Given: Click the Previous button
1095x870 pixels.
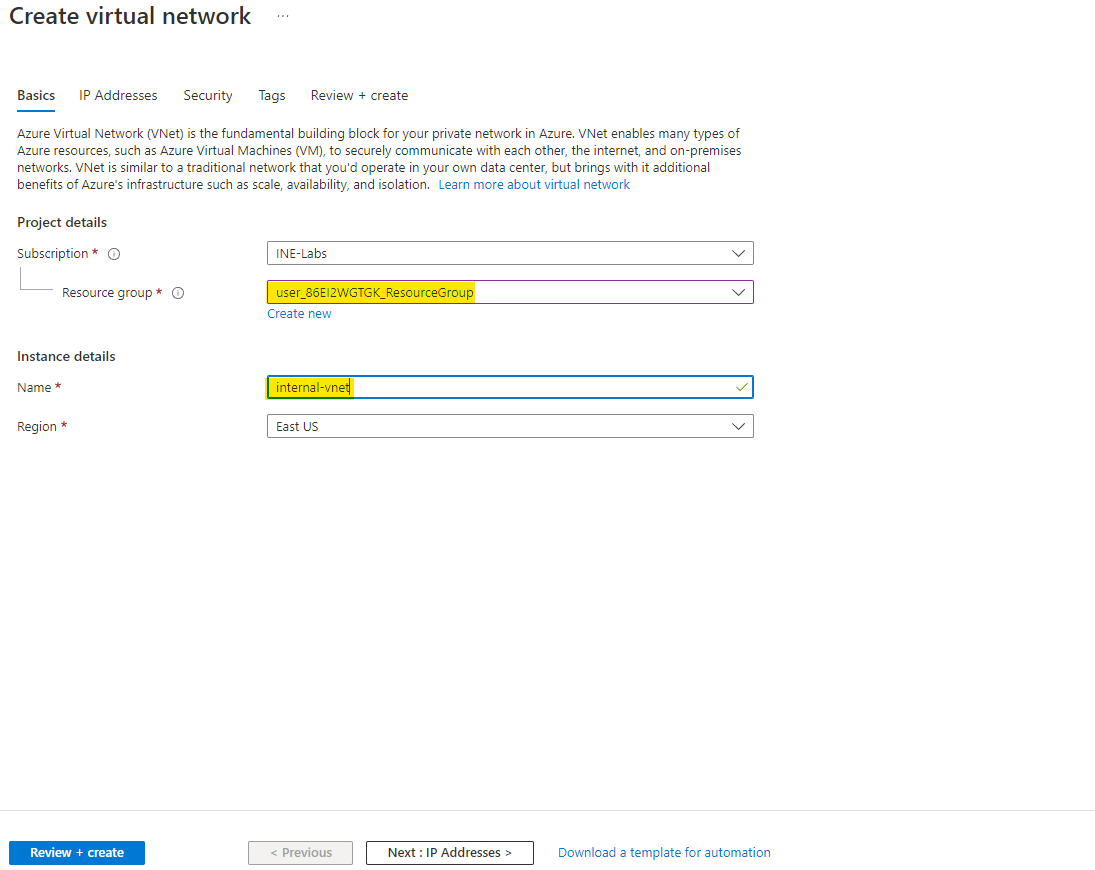Looking at the screenshot, I should point(300,853).
